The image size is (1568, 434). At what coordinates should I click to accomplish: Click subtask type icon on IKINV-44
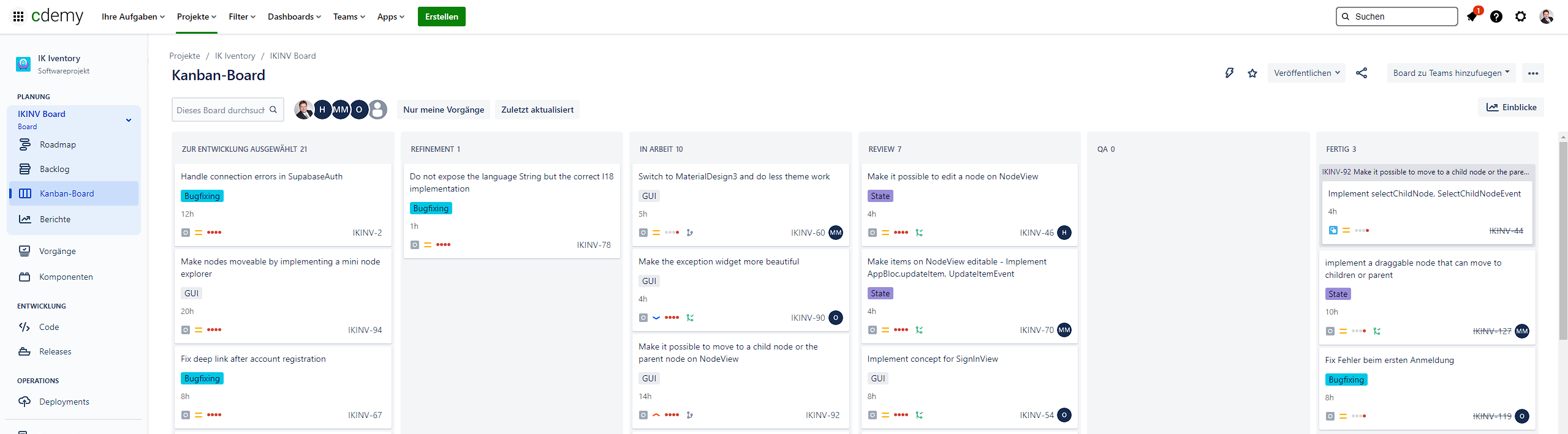click(1333, 230)
